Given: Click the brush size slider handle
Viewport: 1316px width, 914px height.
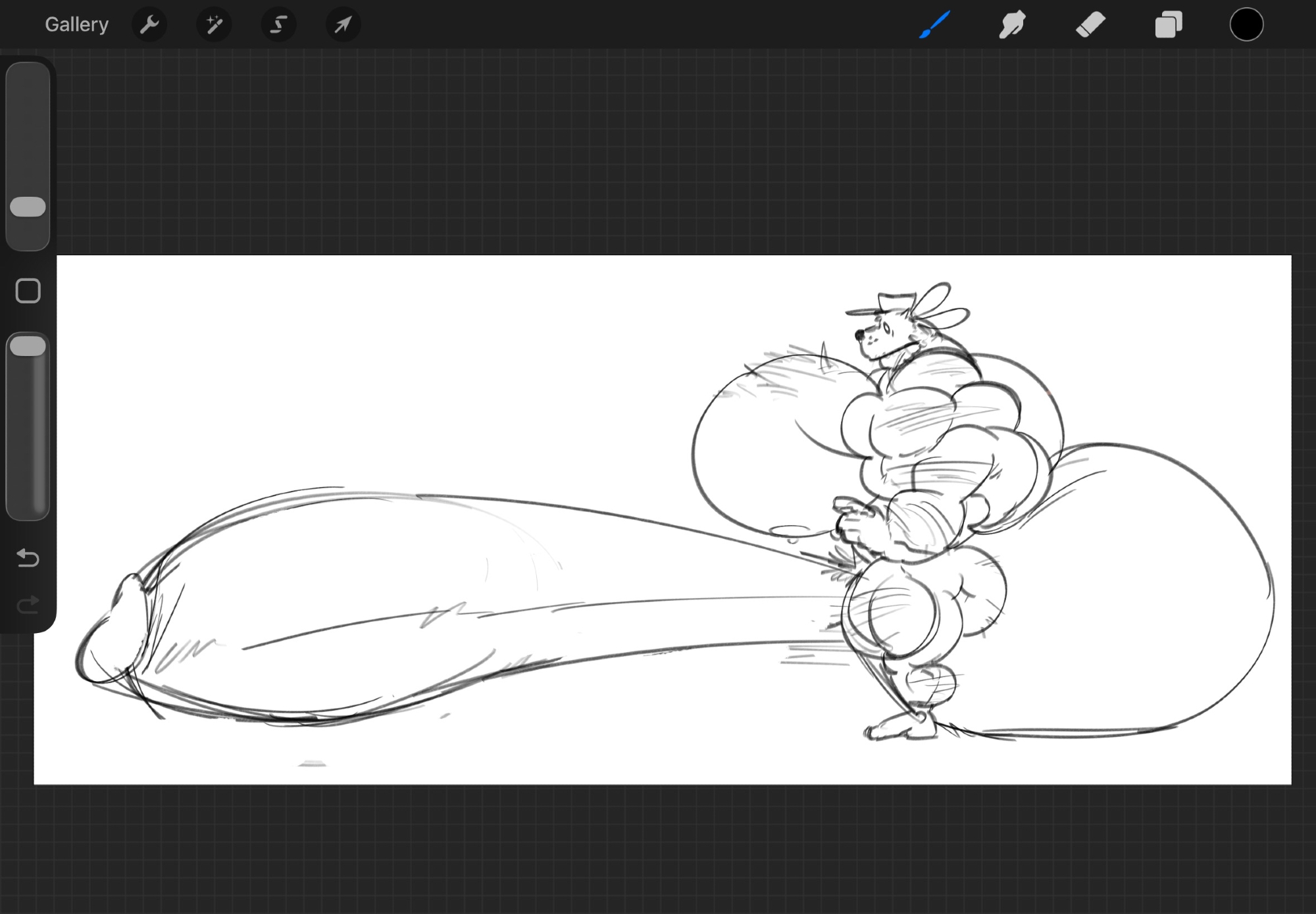Looking at the screenshot, I should [x=28, y=207].
